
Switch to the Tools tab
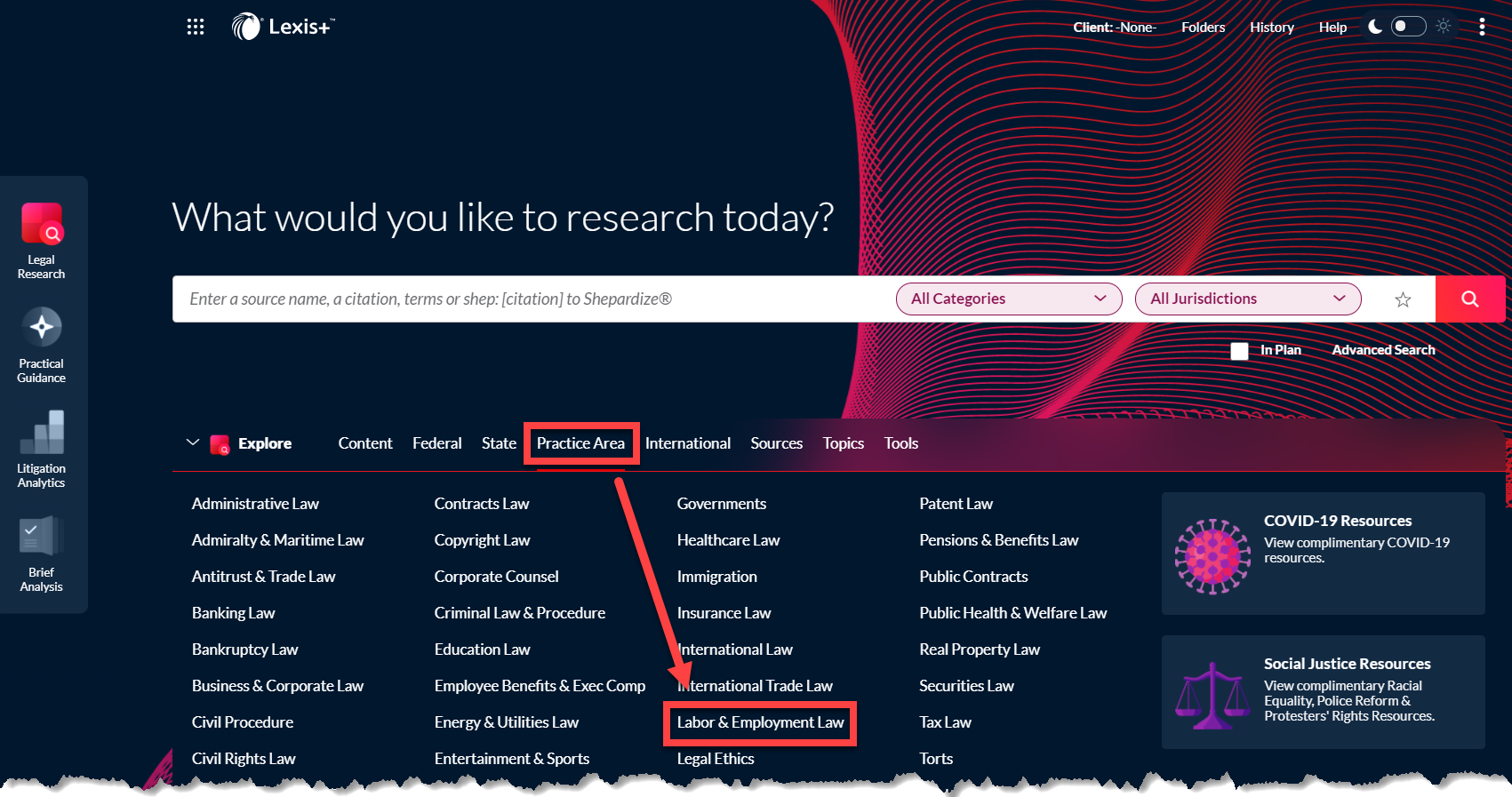point(901,443)
